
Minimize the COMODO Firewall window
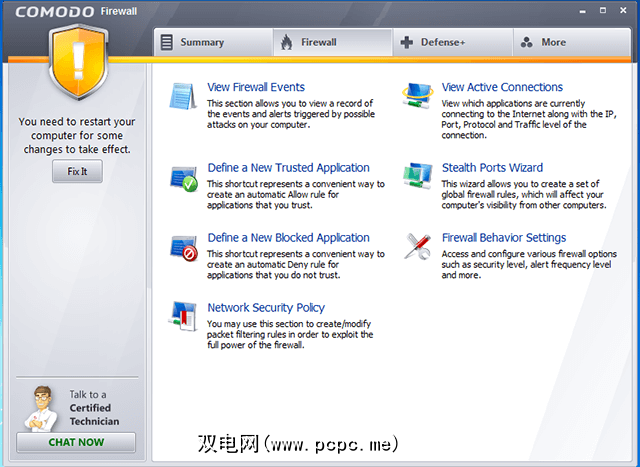582,11
